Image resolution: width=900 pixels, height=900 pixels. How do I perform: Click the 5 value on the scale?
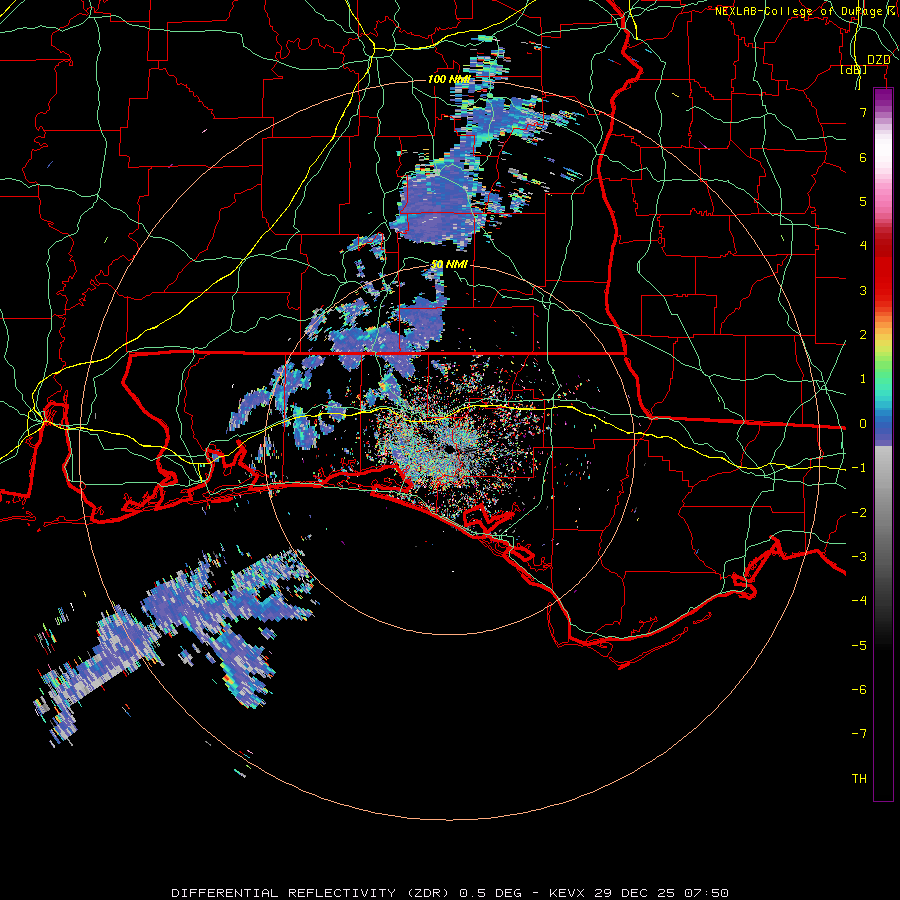point(863,201)
